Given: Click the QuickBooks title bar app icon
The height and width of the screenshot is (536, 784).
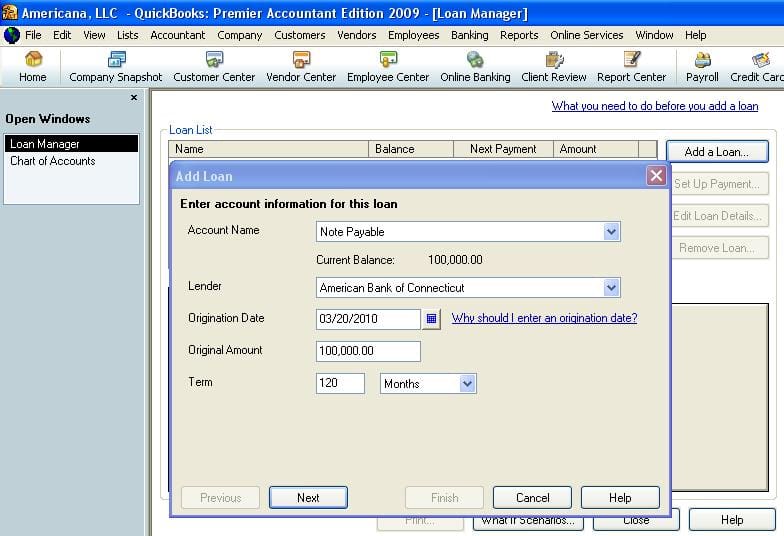Looking at the screenshot, I should tap(10, 12).
